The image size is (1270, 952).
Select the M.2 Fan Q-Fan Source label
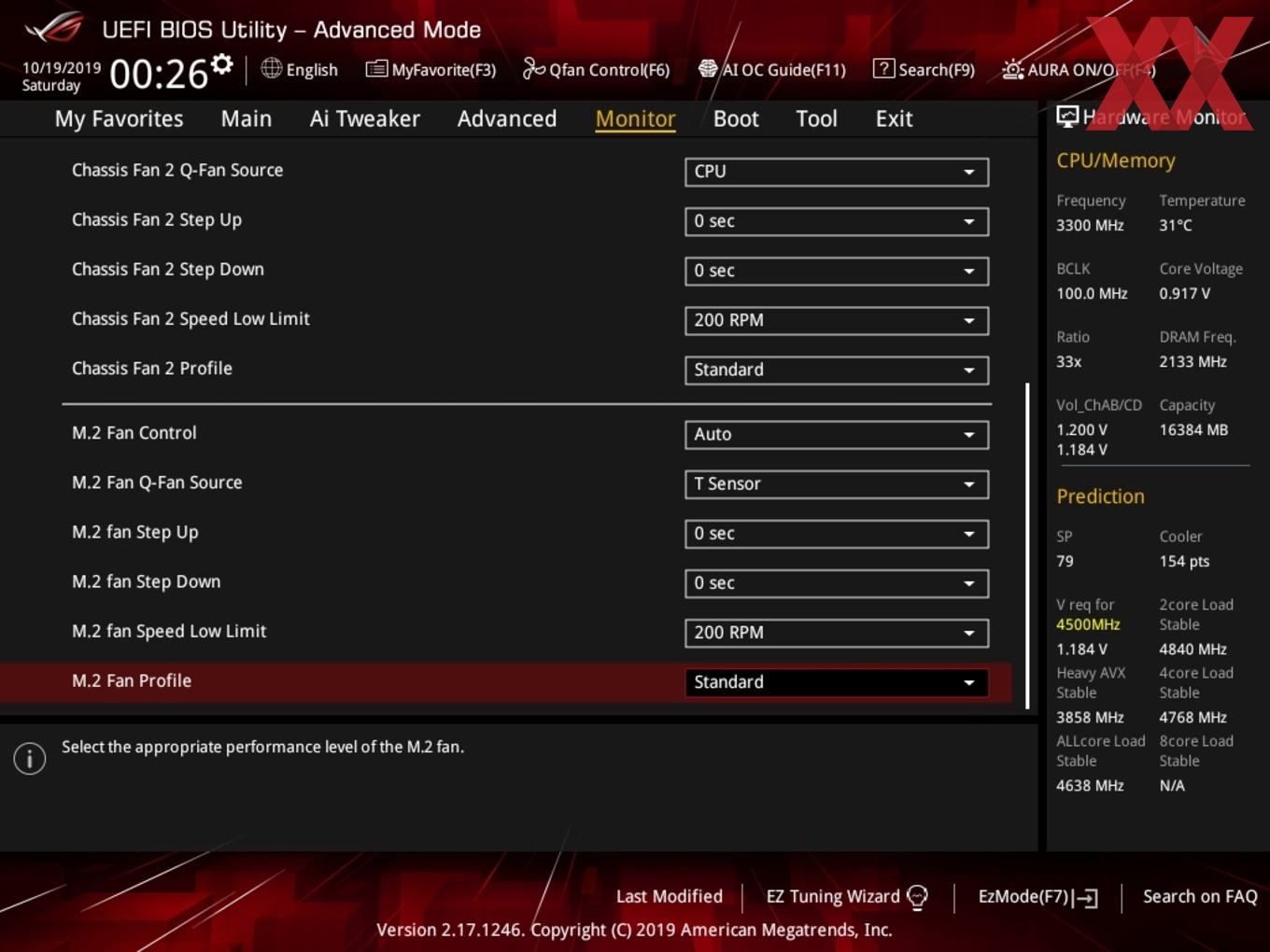coord(157,483)
